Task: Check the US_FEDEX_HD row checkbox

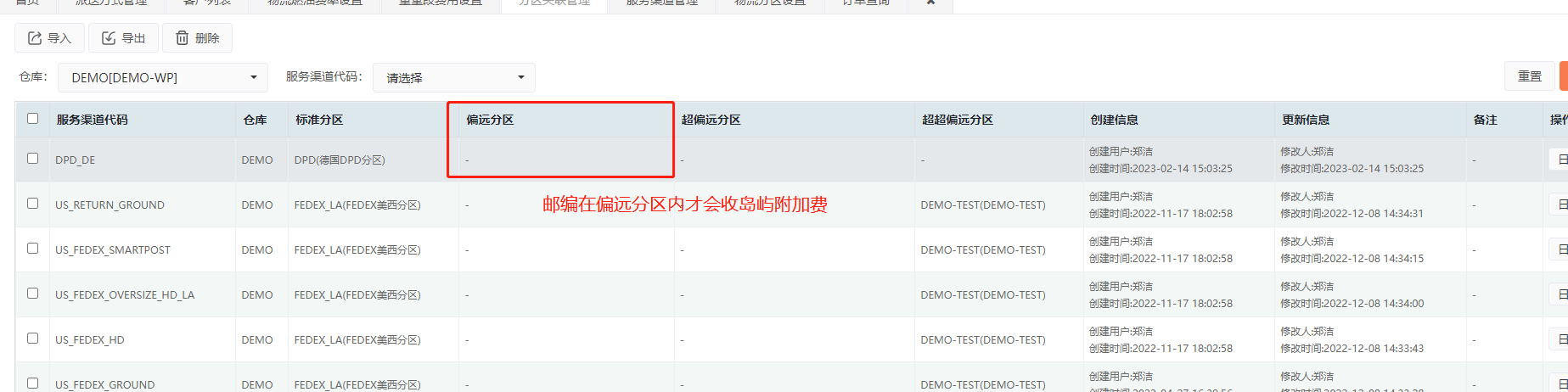Action: (33, 339)
